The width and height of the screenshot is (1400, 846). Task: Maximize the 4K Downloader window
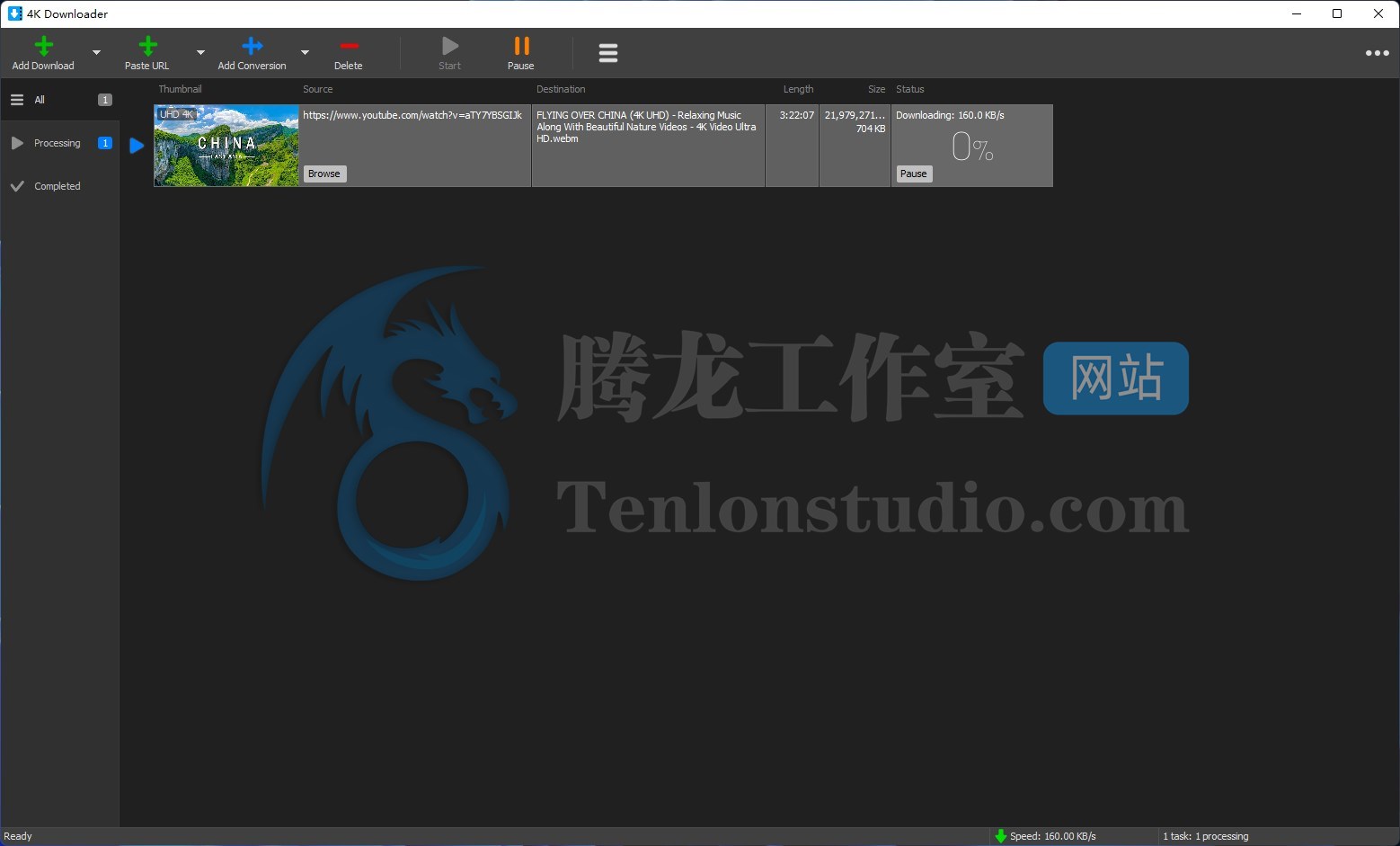[1337, 13]
